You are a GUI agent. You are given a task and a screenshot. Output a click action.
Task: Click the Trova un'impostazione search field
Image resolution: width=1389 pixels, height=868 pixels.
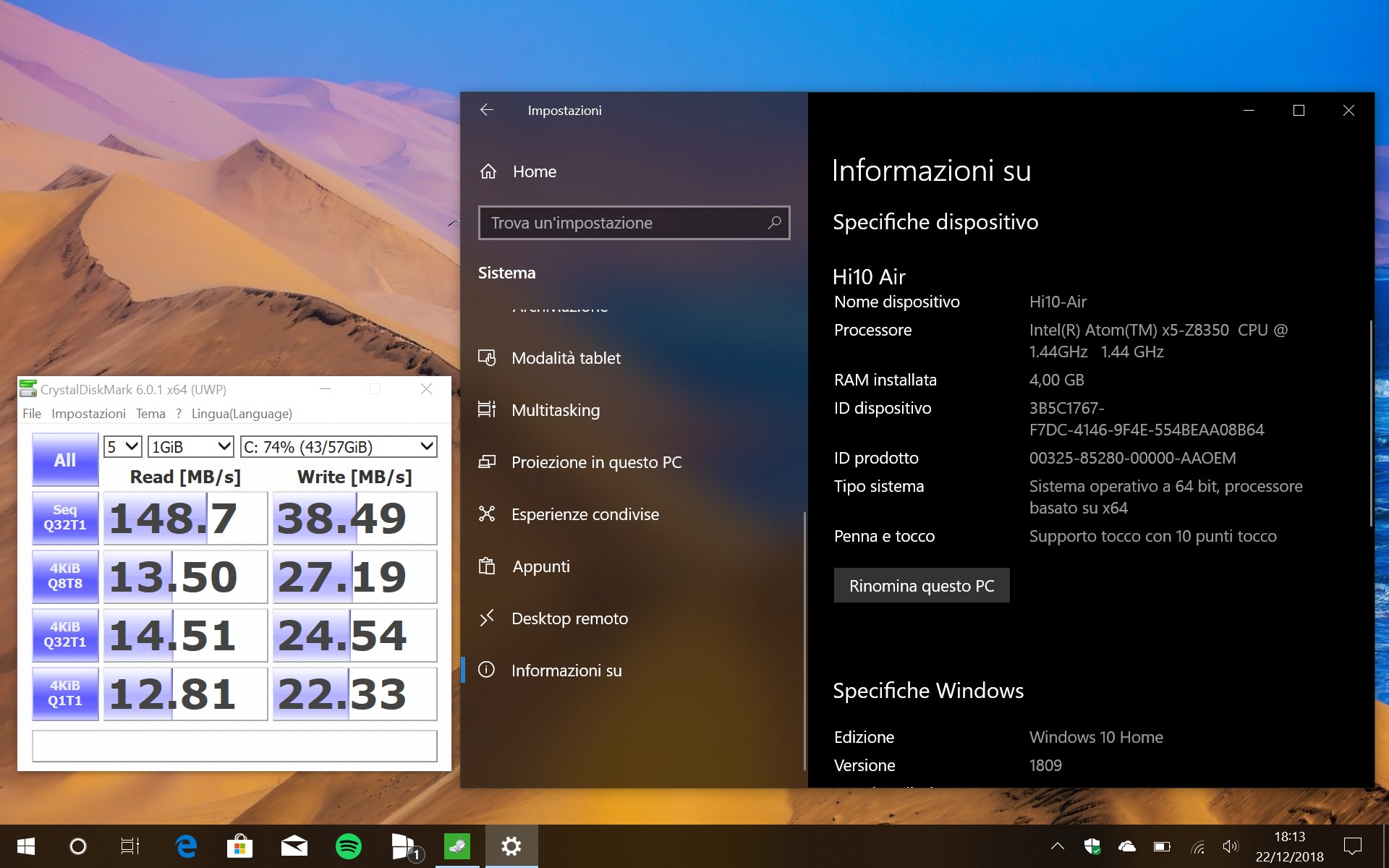point(634,223)
